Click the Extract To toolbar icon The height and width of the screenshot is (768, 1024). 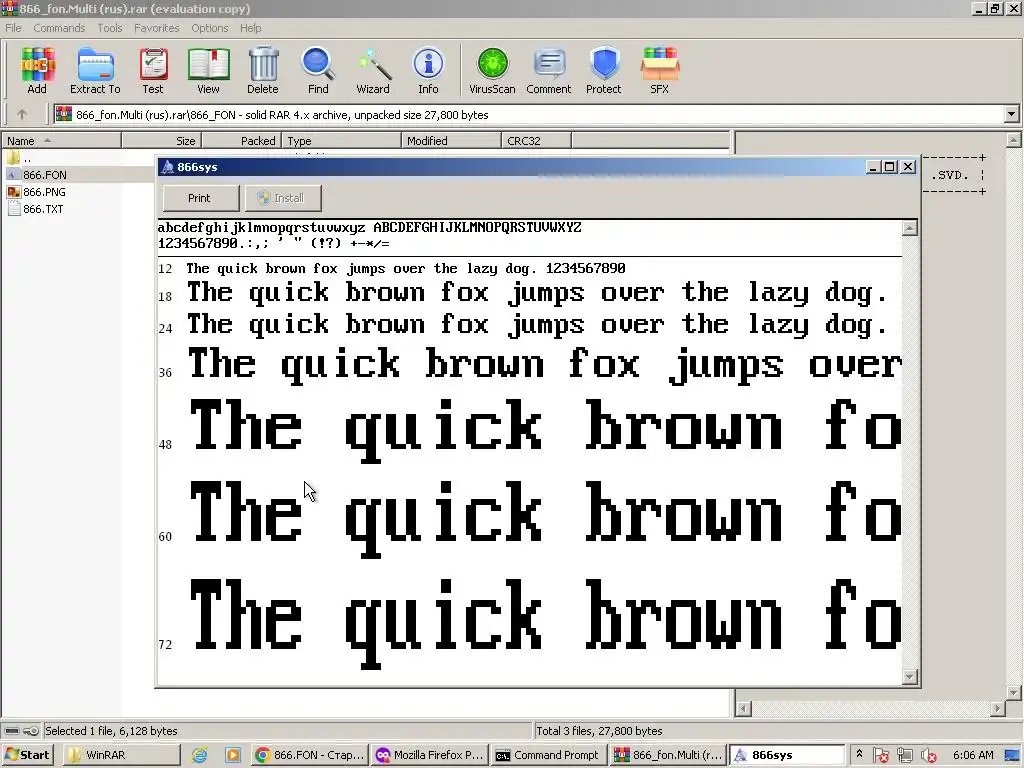point(95,71)
